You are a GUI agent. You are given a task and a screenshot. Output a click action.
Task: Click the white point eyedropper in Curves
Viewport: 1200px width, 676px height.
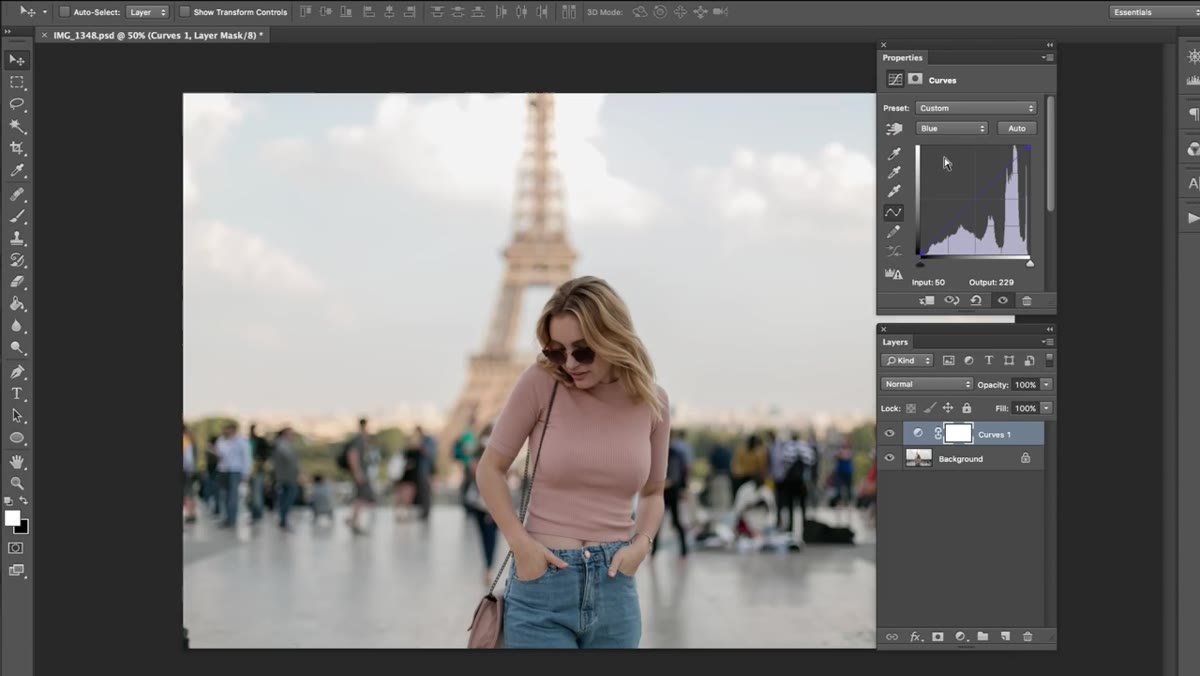(895, 191)
